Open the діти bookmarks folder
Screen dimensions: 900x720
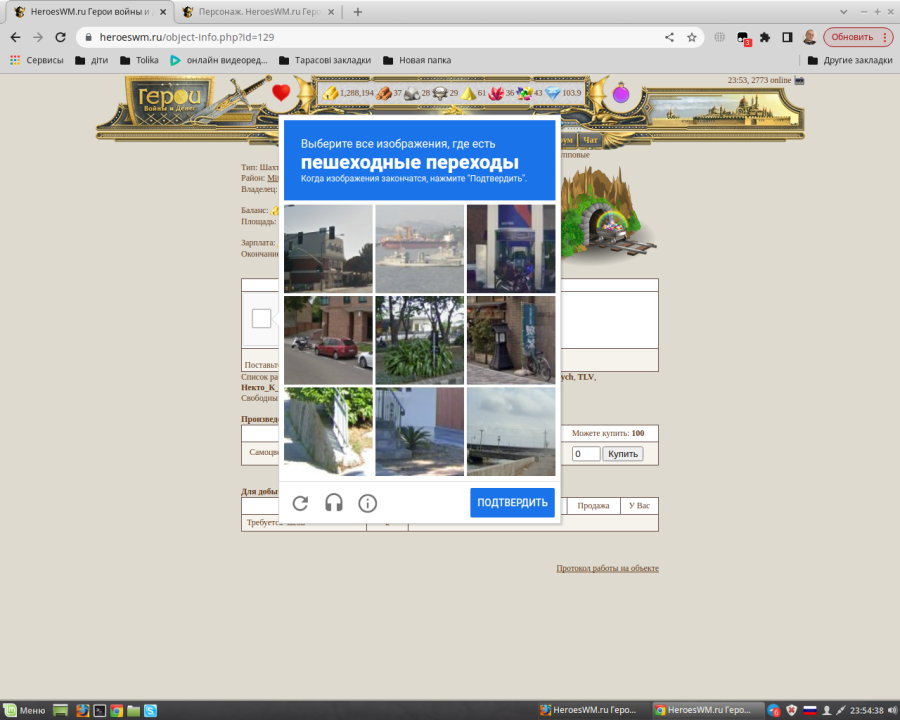point(92,60)
